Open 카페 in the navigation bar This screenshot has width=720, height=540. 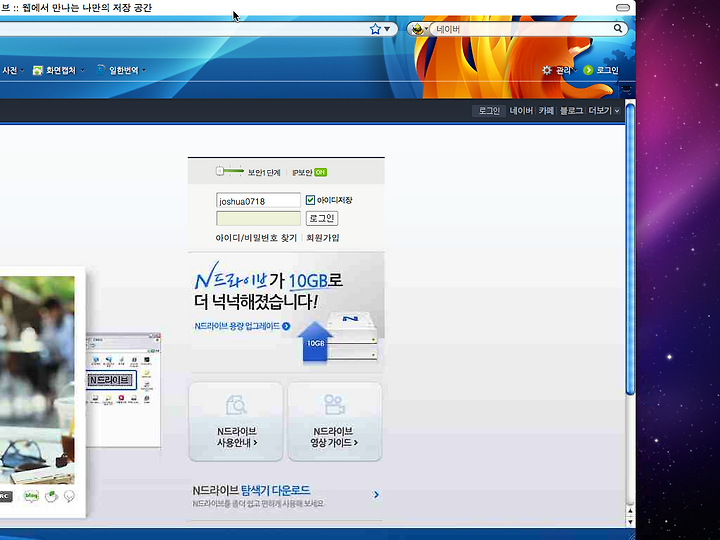(x=546, y=111)
